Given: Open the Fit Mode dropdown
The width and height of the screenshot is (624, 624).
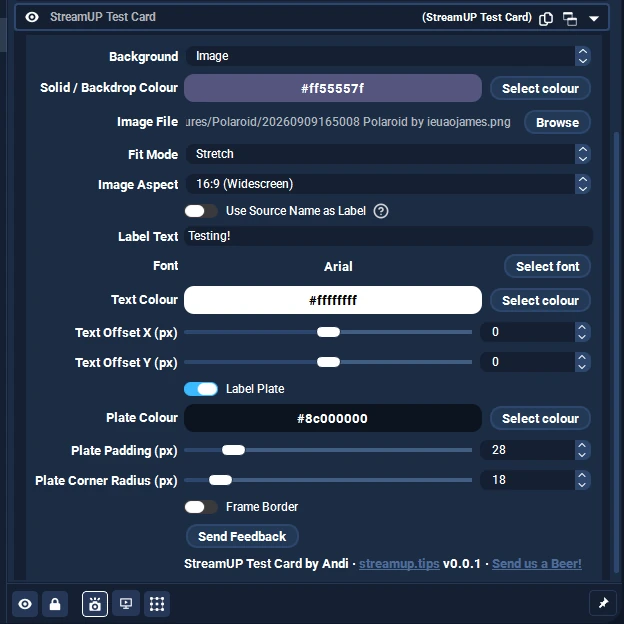Looking at the screenshot, I should (388, 154).
